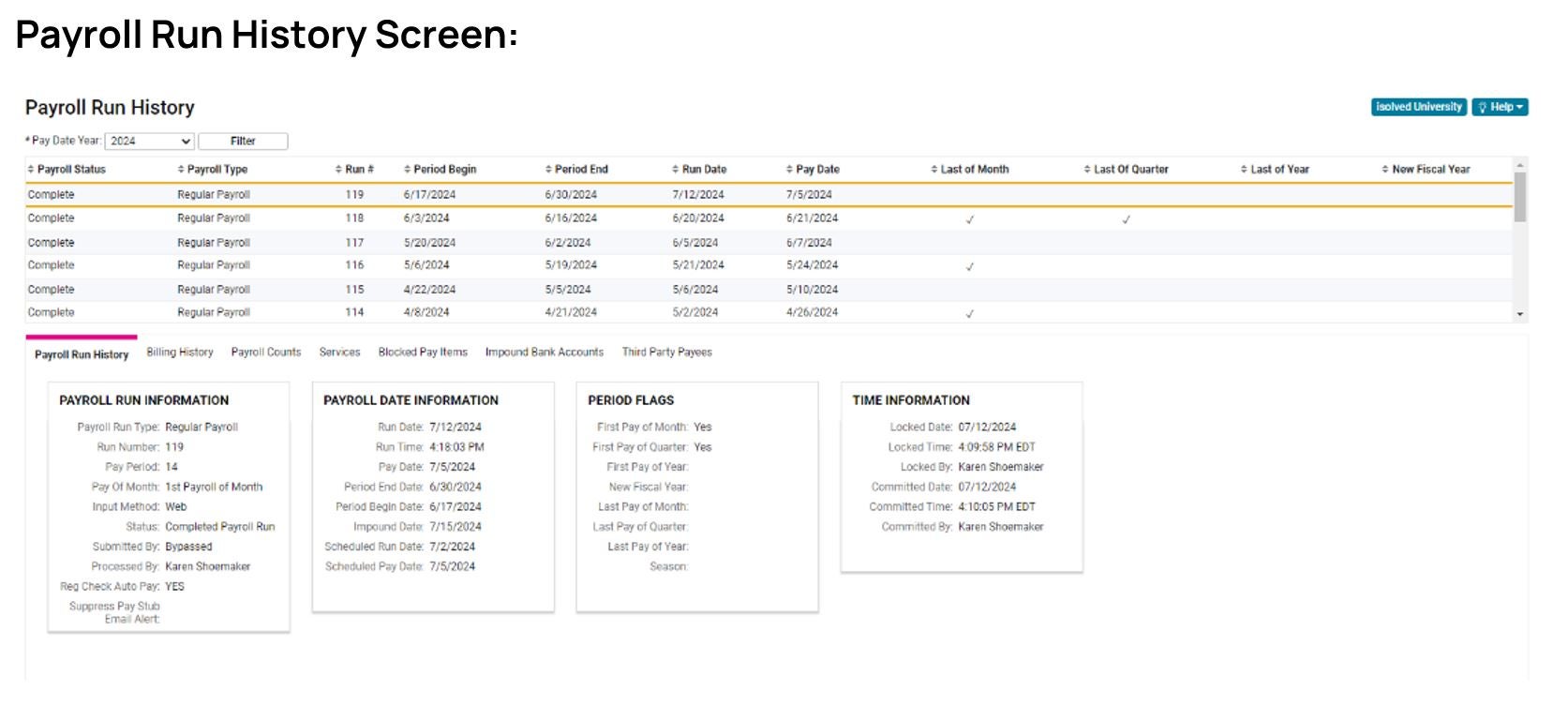Open the Blocked Pay Items tab
This screenshot has width=1568, height=706.
(423, 353)
